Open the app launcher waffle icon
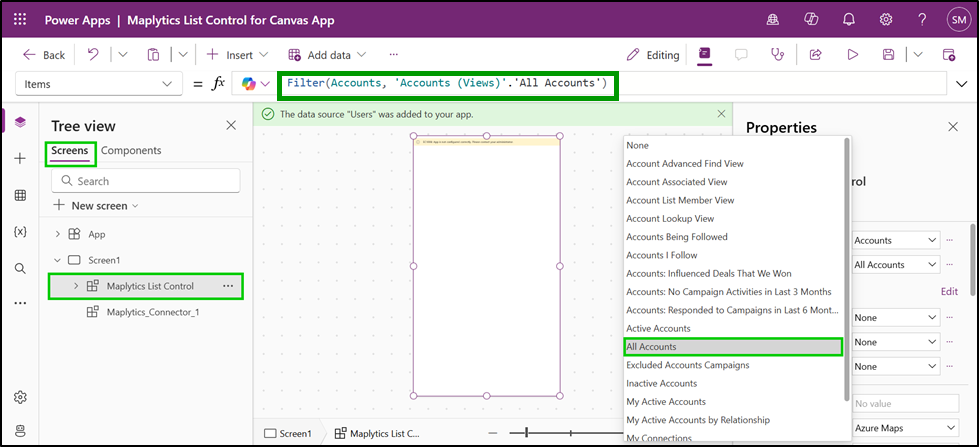The height and width of the screenshot is (447, 979). click(20, 18)
